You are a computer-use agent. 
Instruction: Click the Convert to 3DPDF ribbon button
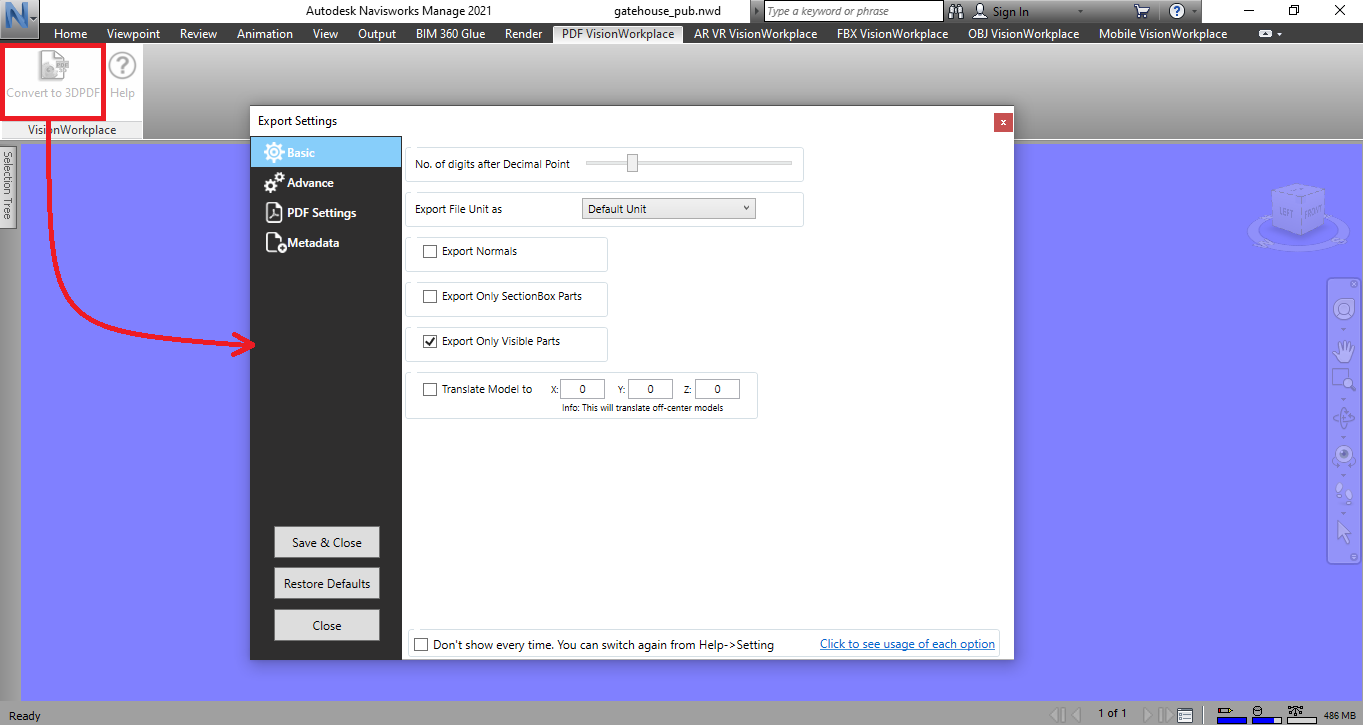[54, 77]
